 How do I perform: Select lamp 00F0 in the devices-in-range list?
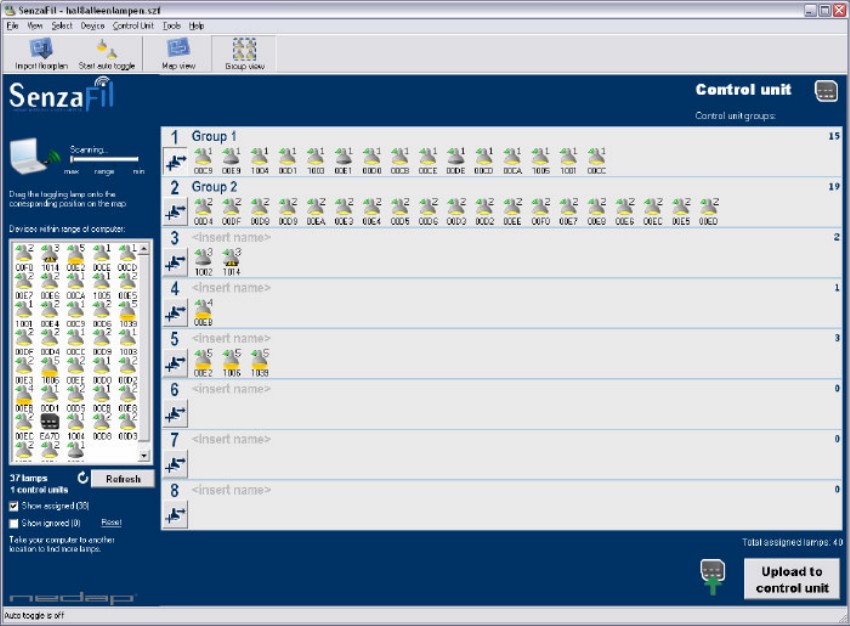pos(24,257)
